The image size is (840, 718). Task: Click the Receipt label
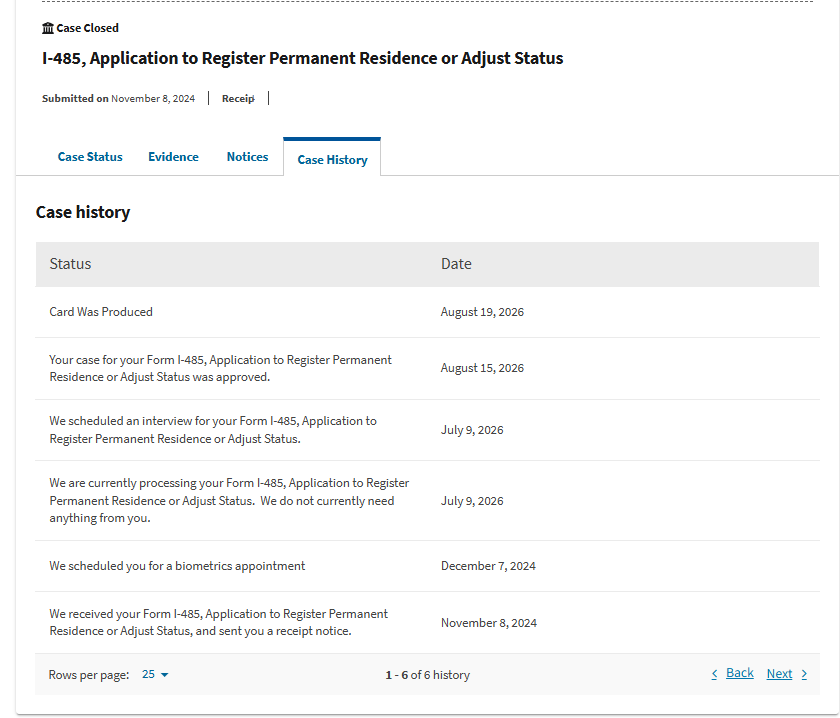[x=238, y=99]
